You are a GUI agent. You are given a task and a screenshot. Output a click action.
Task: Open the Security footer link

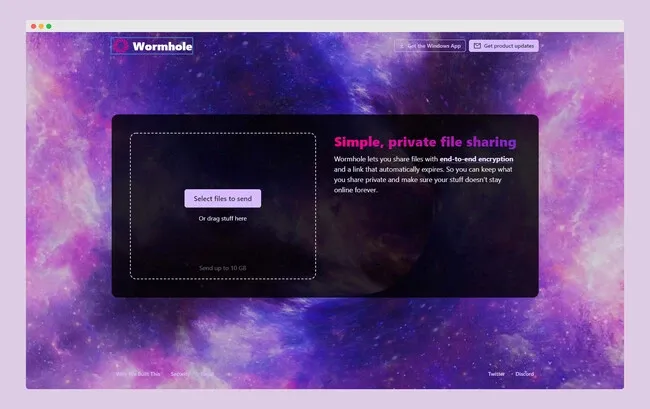click(180, 374)
